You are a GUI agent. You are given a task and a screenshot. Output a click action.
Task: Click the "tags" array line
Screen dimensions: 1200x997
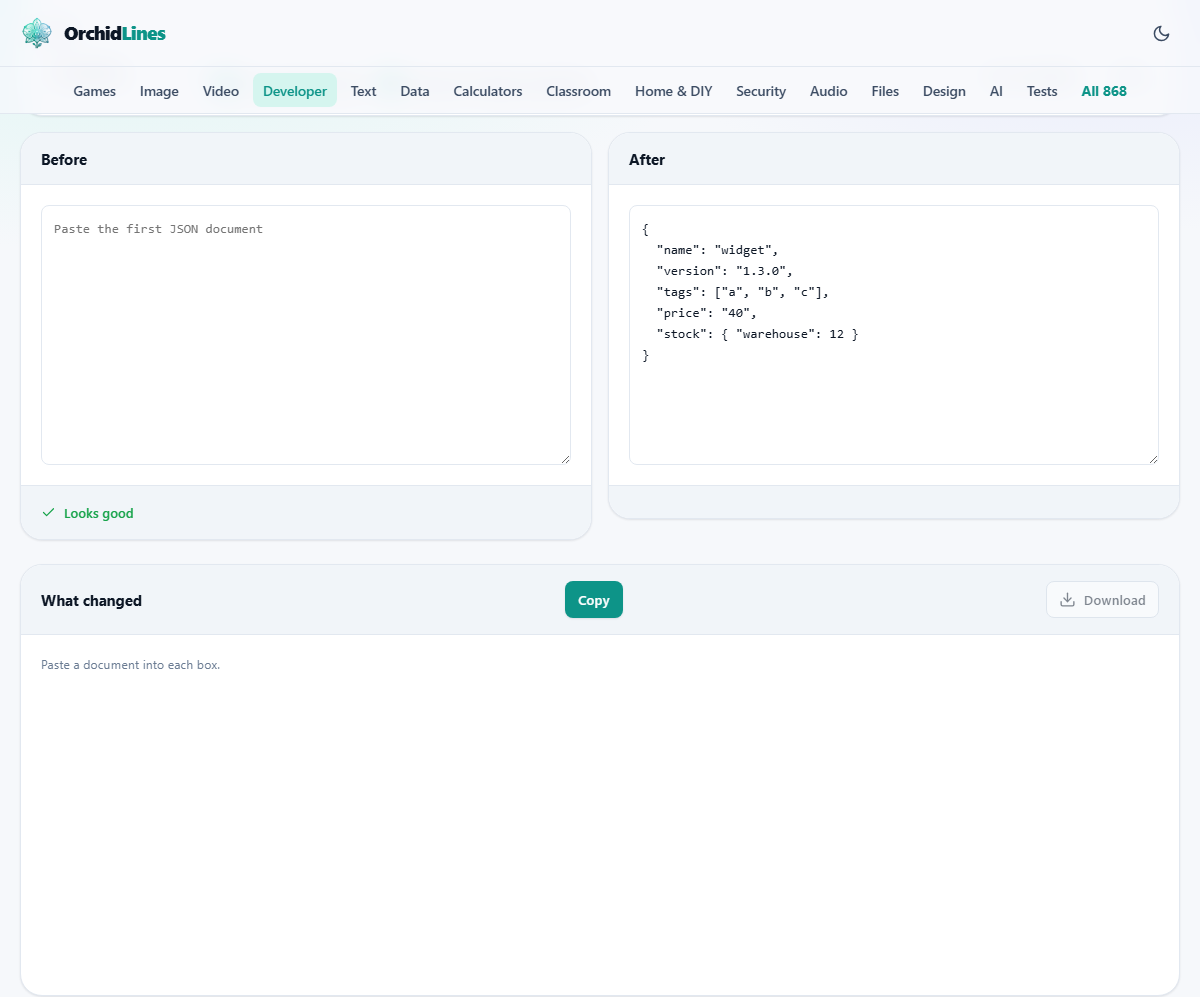coord(743,292)
